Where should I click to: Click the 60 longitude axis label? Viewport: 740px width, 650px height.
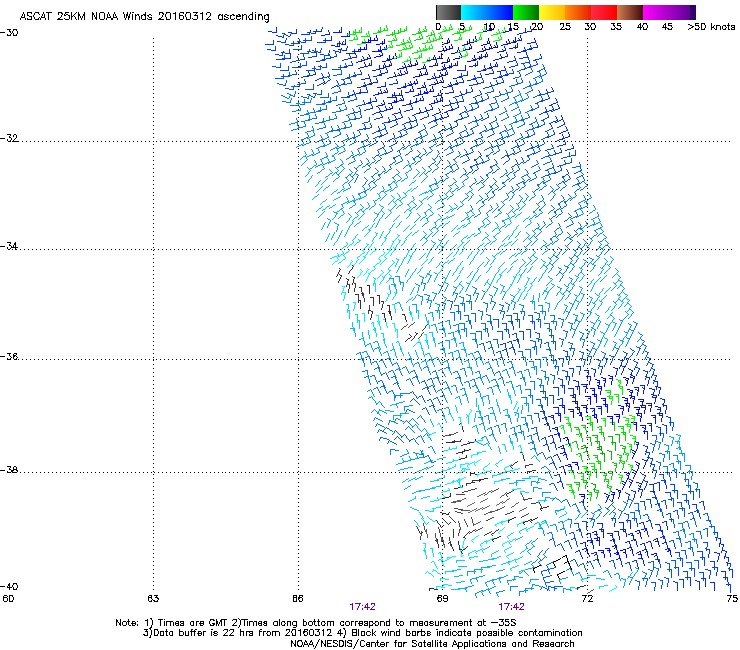(x=8, y=599)
